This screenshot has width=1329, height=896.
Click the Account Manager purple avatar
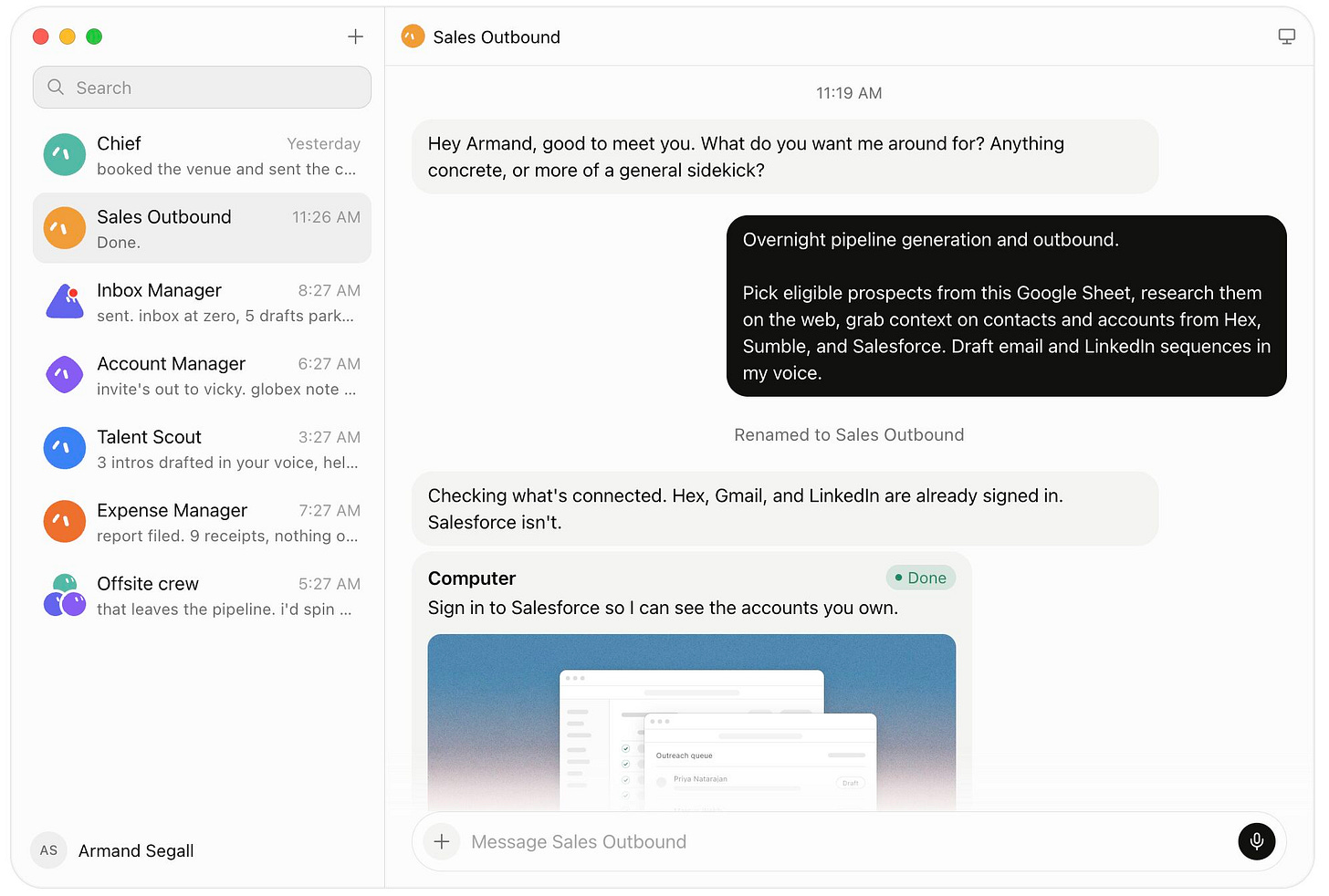tap(65, 375)
